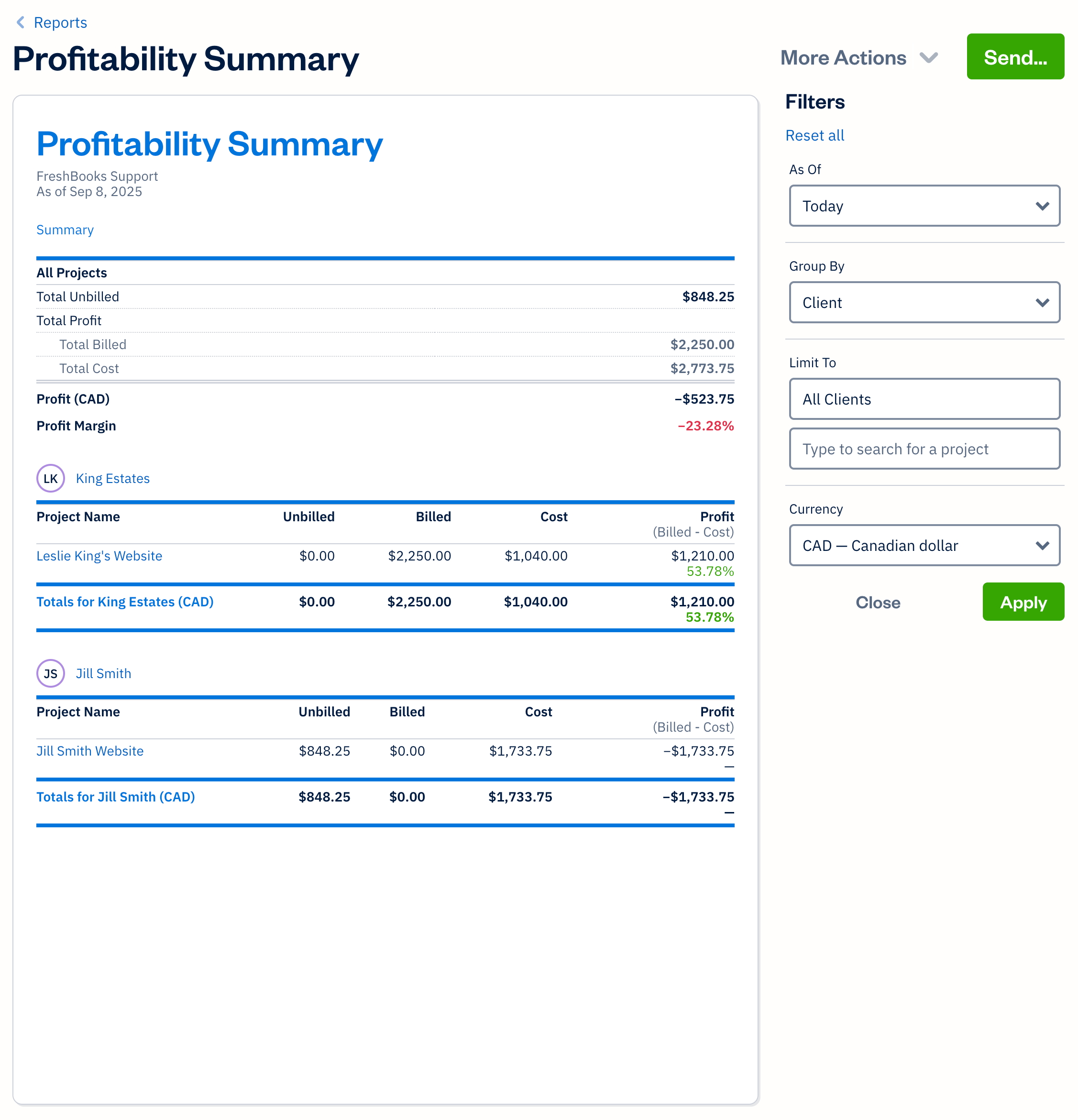Screen dimensions: 1078x1120
Task: Click 53.78% margin in Leslie King's Website row
Action: (710, 571)
